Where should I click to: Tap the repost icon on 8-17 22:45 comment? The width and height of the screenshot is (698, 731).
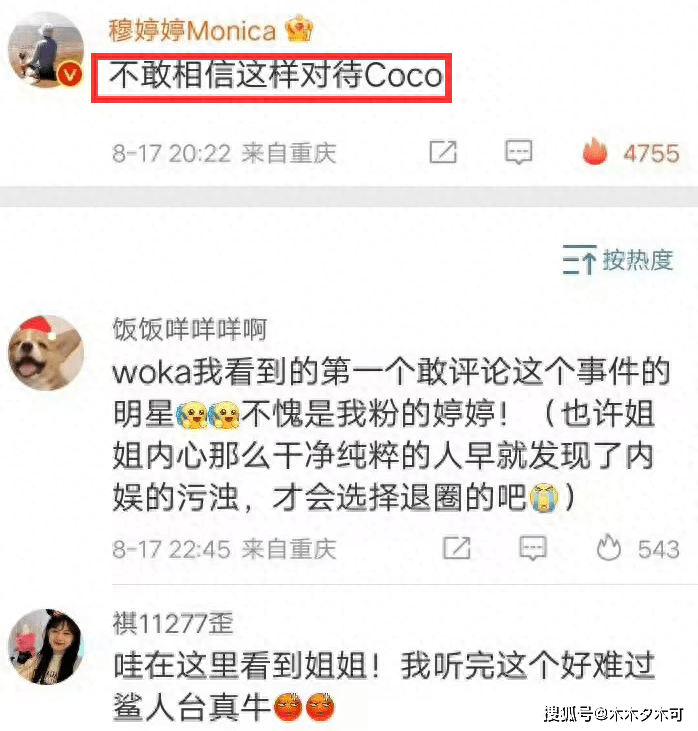coord(456,548)
